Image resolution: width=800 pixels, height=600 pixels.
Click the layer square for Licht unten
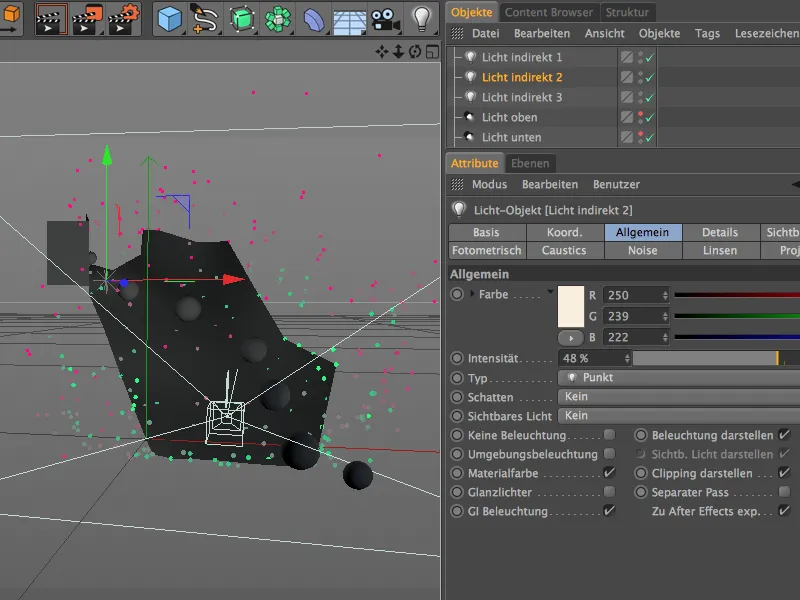point(627,137)
